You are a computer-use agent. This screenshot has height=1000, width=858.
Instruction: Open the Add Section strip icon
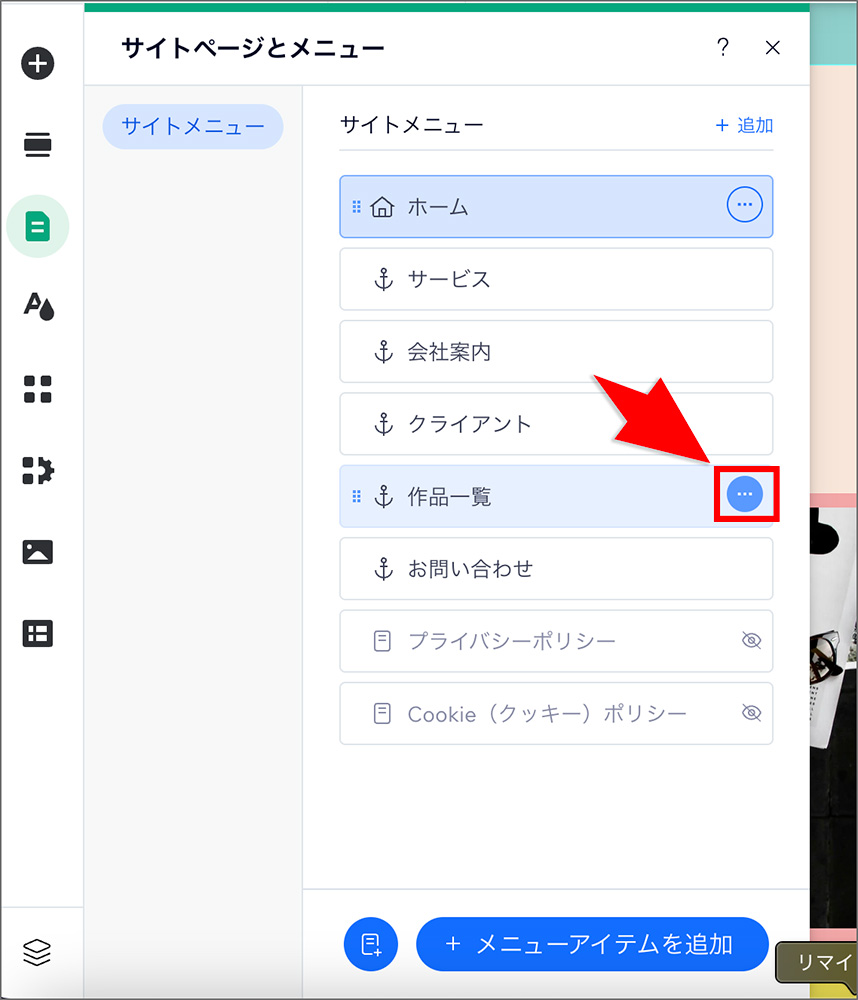tap(38, 145)
